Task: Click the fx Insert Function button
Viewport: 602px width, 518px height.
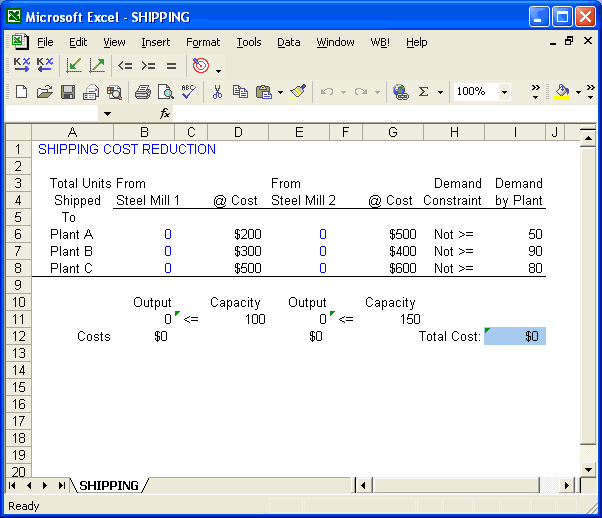Action: 165,113
